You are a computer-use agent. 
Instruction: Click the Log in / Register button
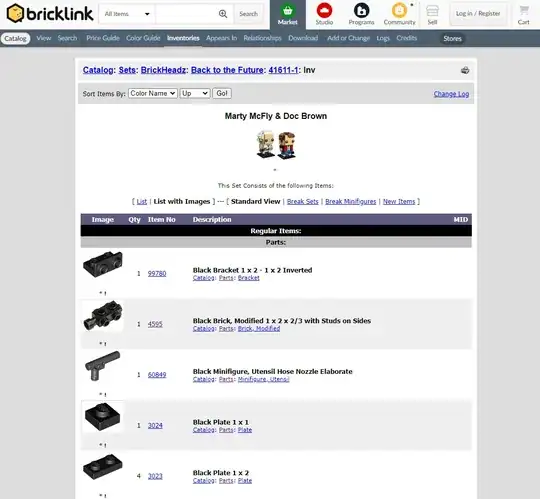pos(478,14)
